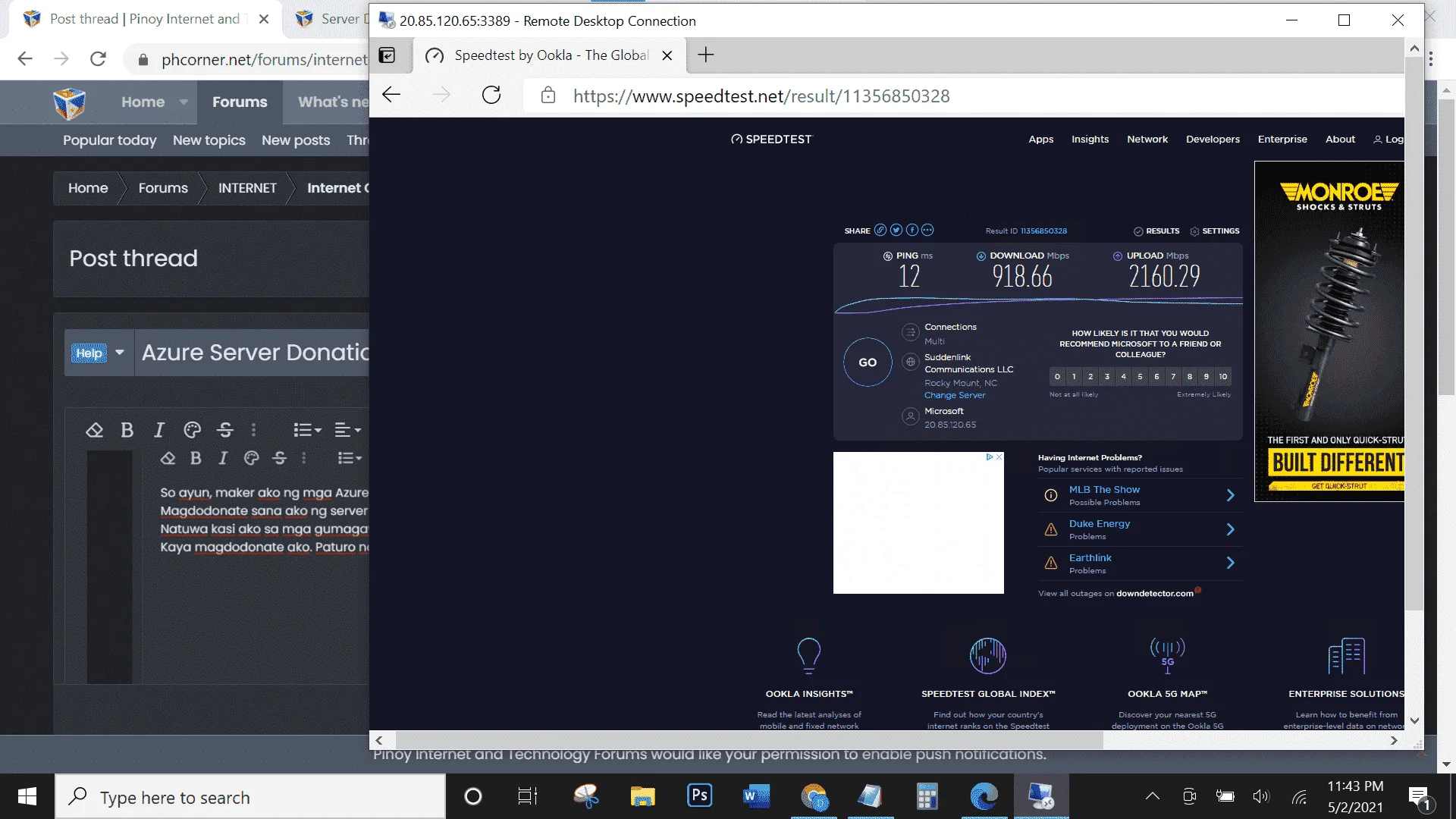Reload the Speedtest page in remote browser
The image size is (1456, 819).
[x=491, y=96]
